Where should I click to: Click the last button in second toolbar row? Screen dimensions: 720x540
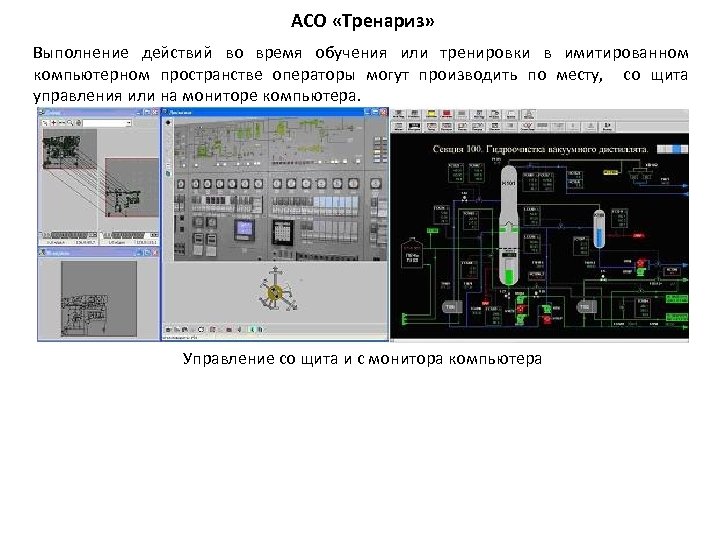(607, 126)
